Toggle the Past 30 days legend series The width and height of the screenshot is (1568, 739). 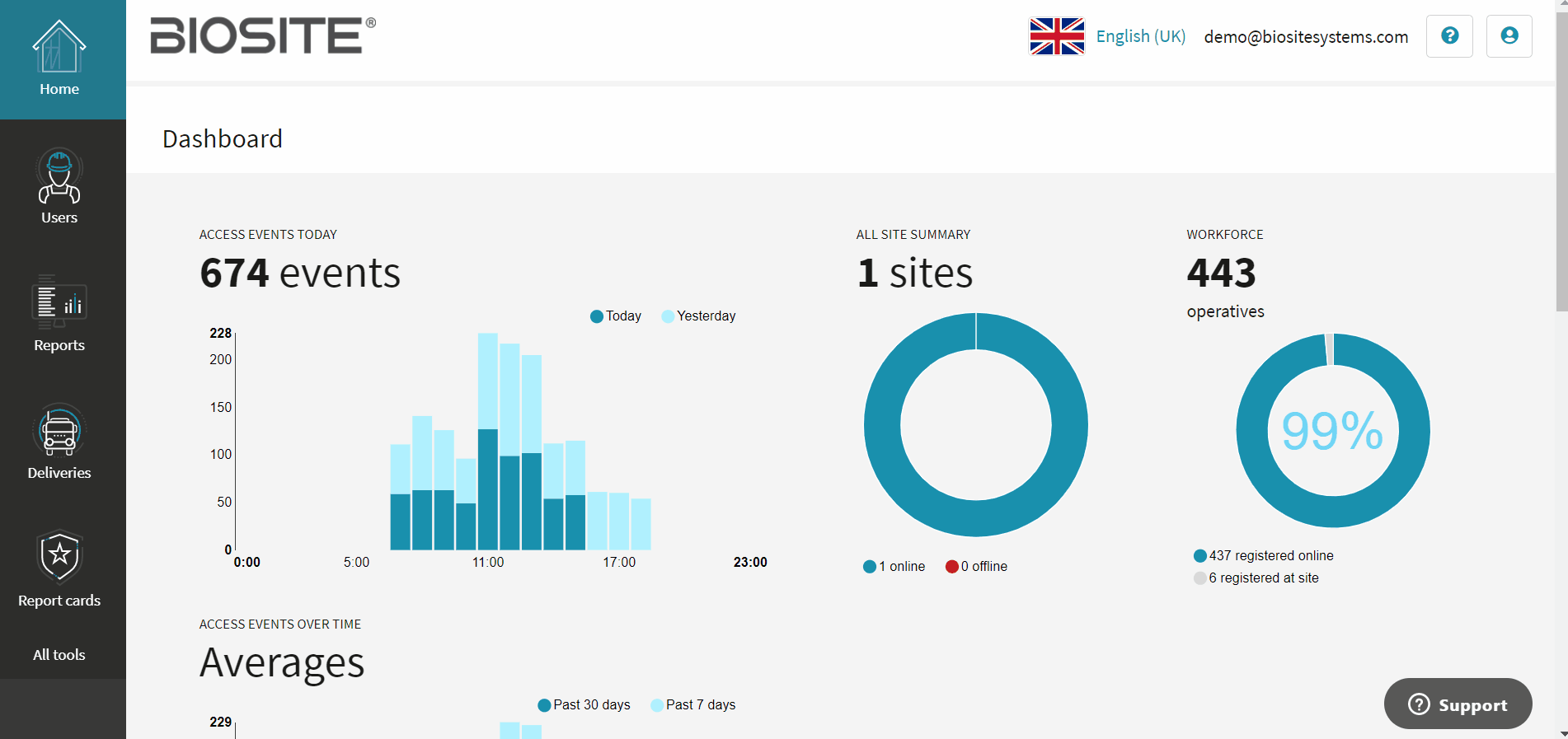tap(584, 705)
